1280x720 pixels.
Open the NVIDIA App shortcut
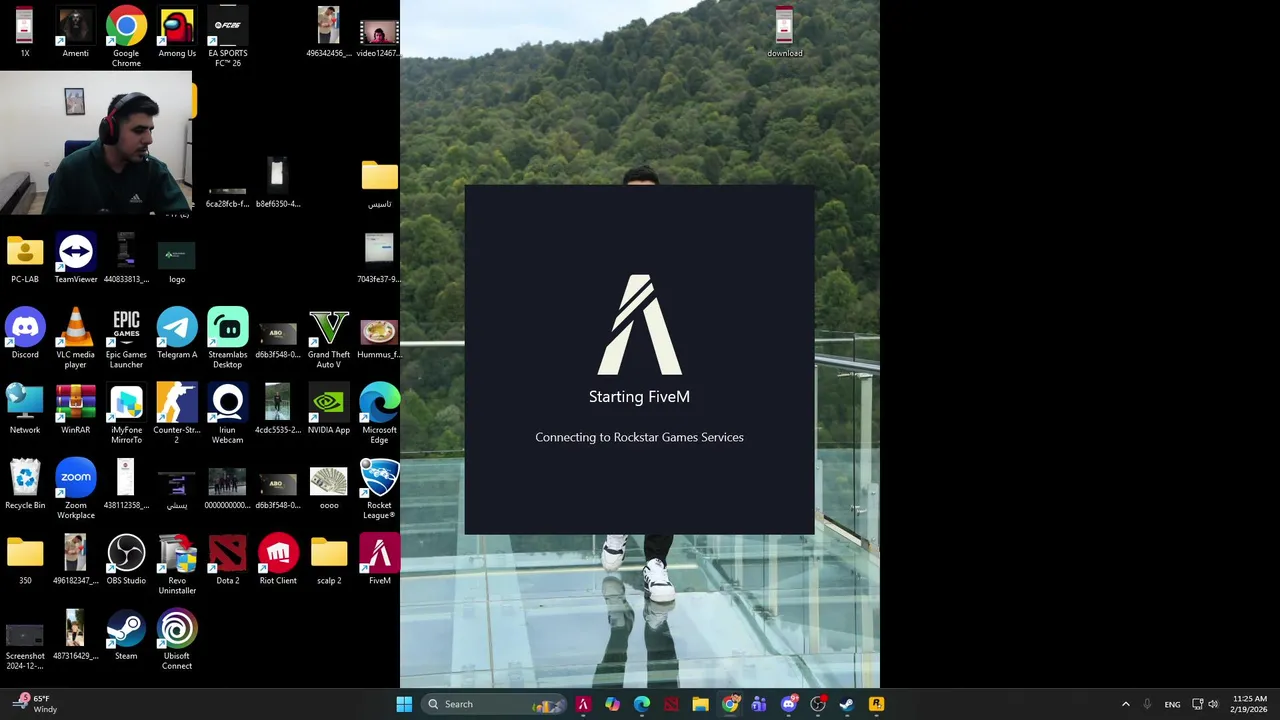click(329, 410)
